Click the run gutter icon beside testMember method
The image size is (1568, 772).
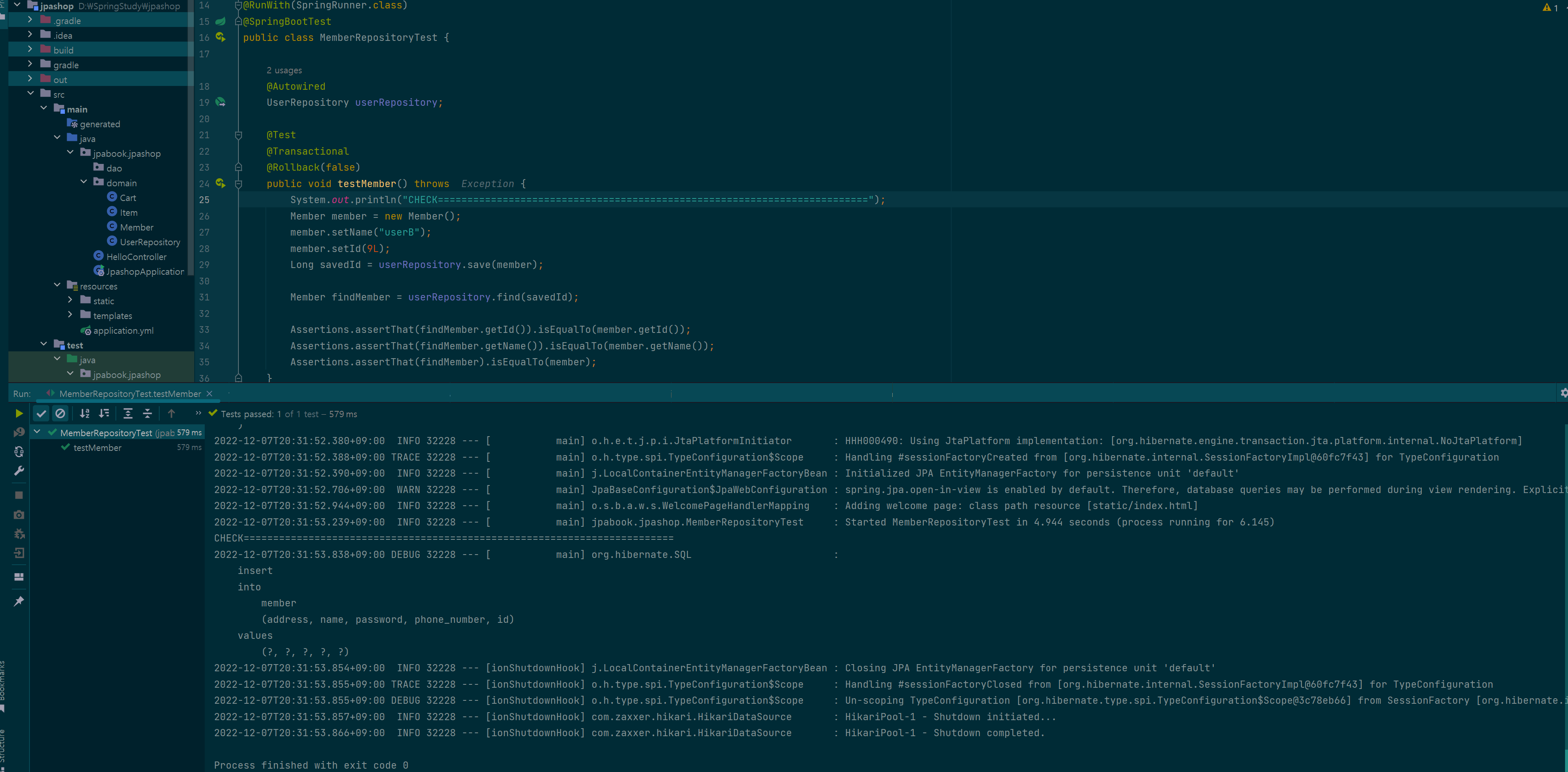click(220, 183)
